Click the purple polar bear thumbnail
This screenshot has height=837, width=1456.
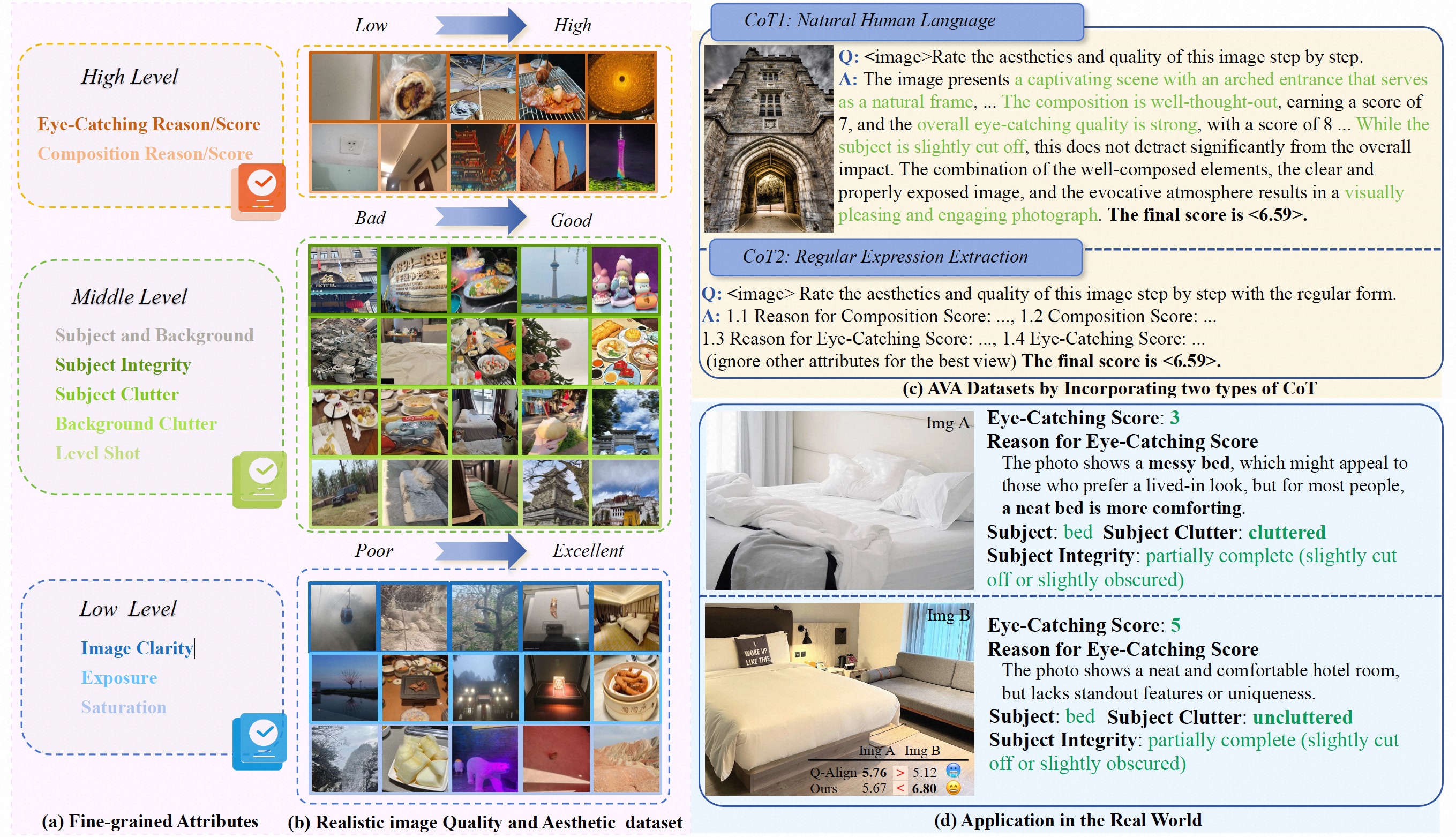[x=484, y=759]
